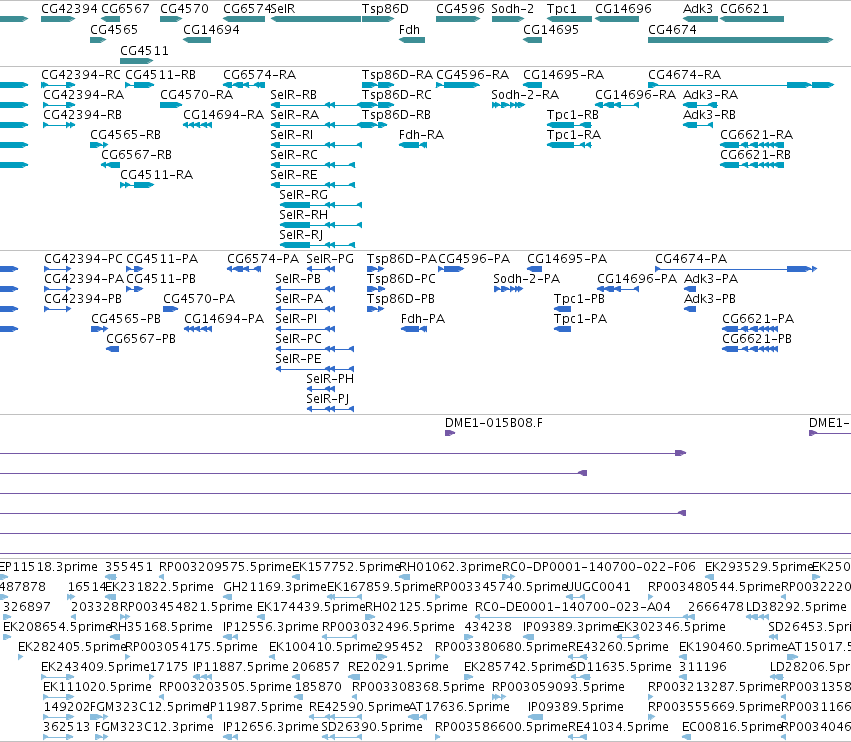Select protein SelR-PJ label

327,399
